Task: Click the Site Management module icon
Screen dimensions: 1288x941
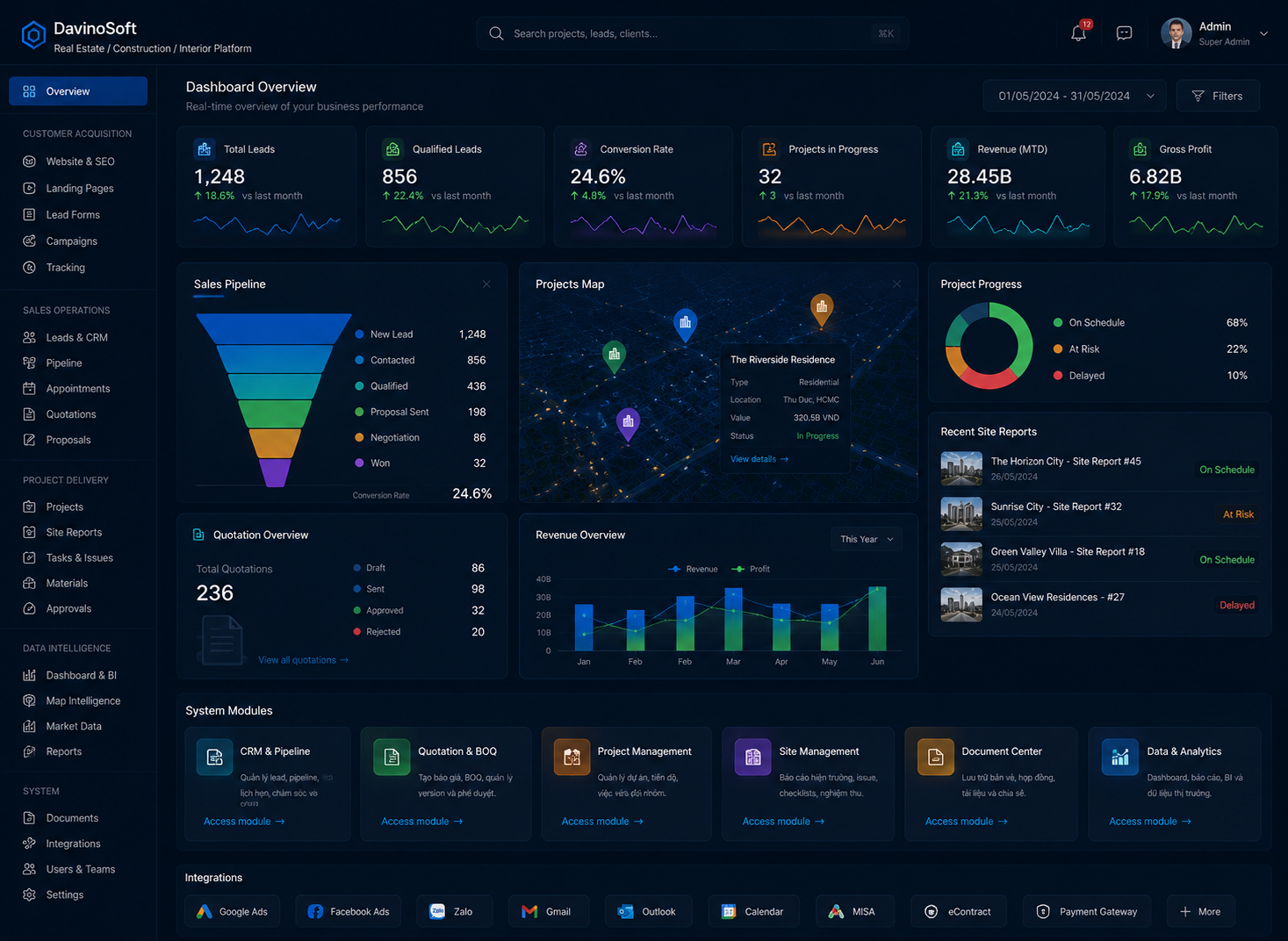Action: click(x=752, y=758)
